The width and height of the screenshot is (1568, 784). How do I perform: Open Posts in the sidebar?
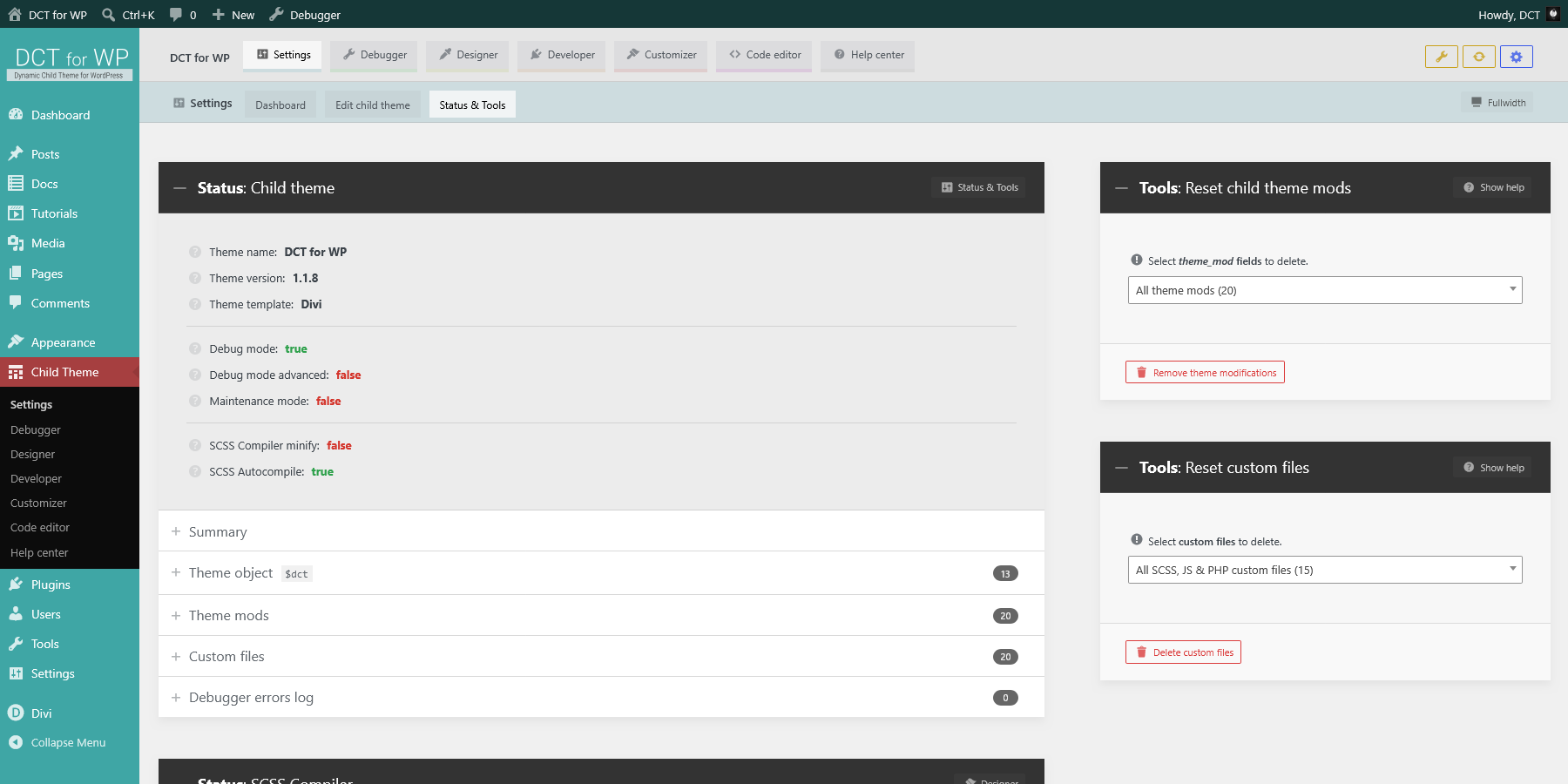click(x=70, y=154)
